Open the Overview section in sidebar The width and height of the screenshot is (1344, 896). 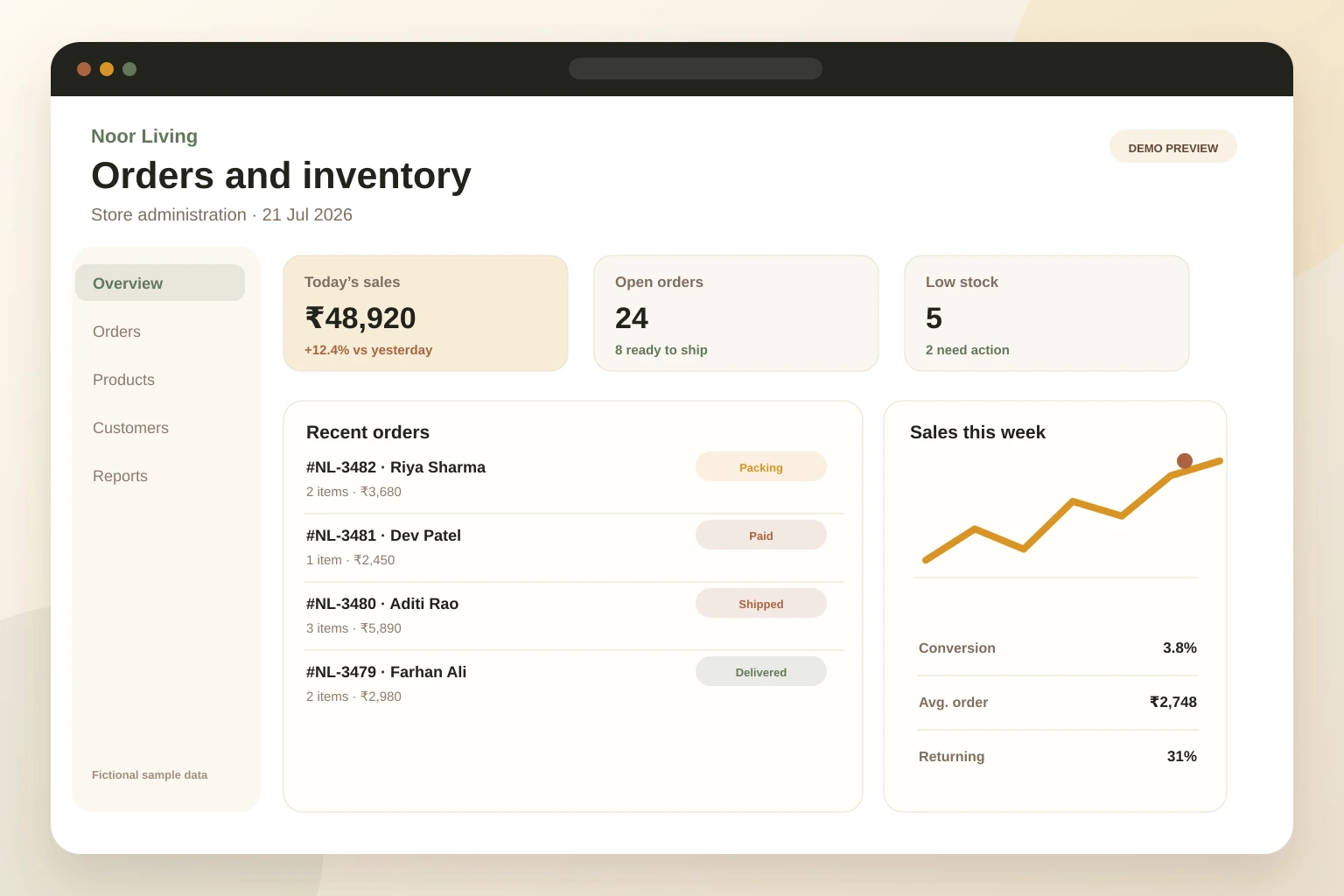pyautogui.click(x=160, y=283)
